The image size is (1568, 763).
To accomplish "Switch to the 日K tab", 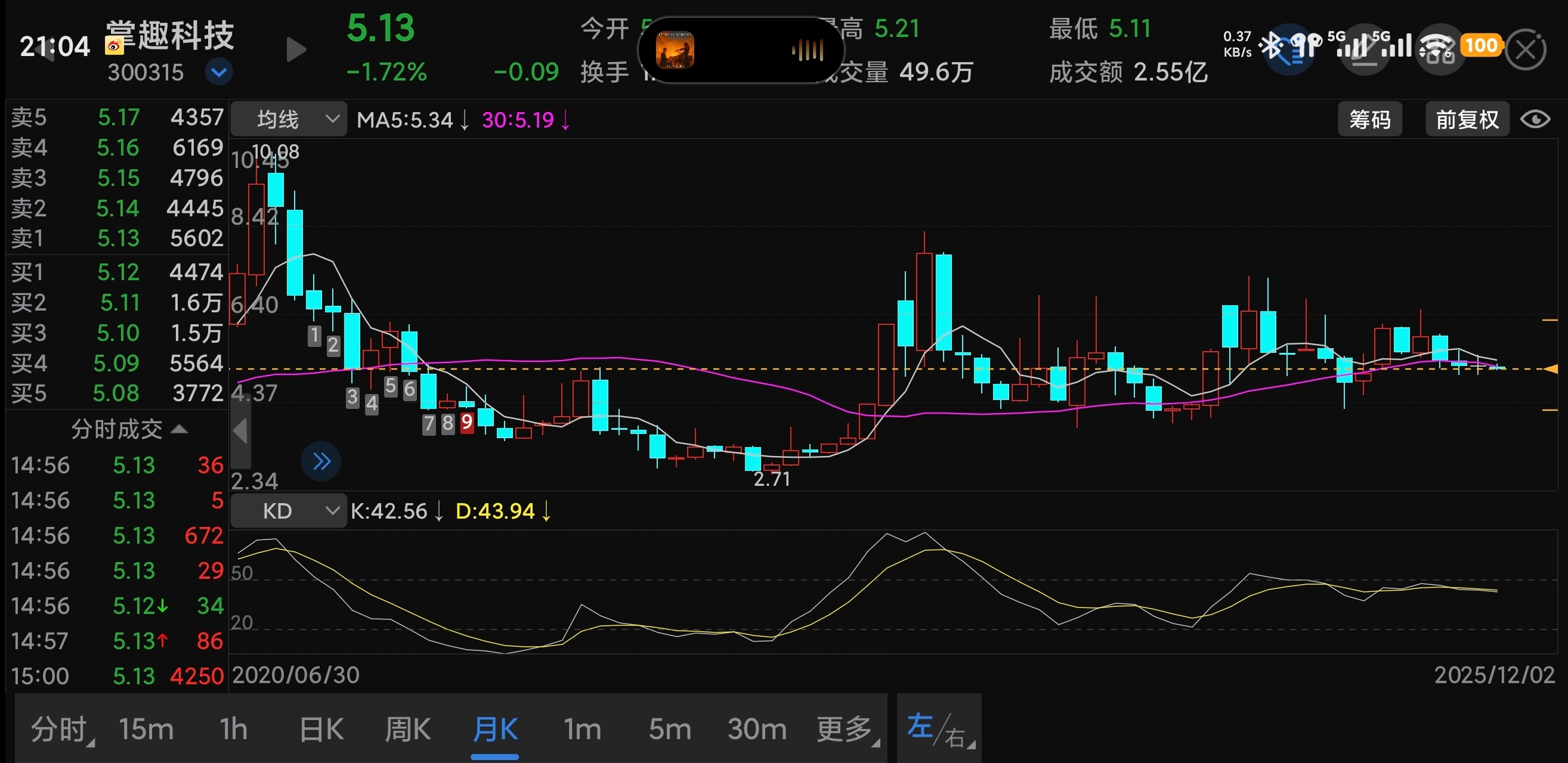I will pyautogui.click(x=321, y=728).
